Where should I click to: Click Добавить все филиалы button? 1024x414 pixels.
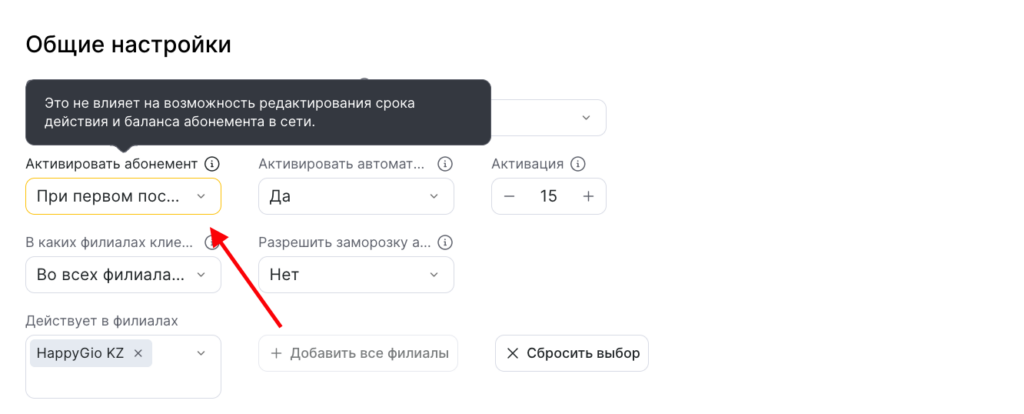click(358, 353)
